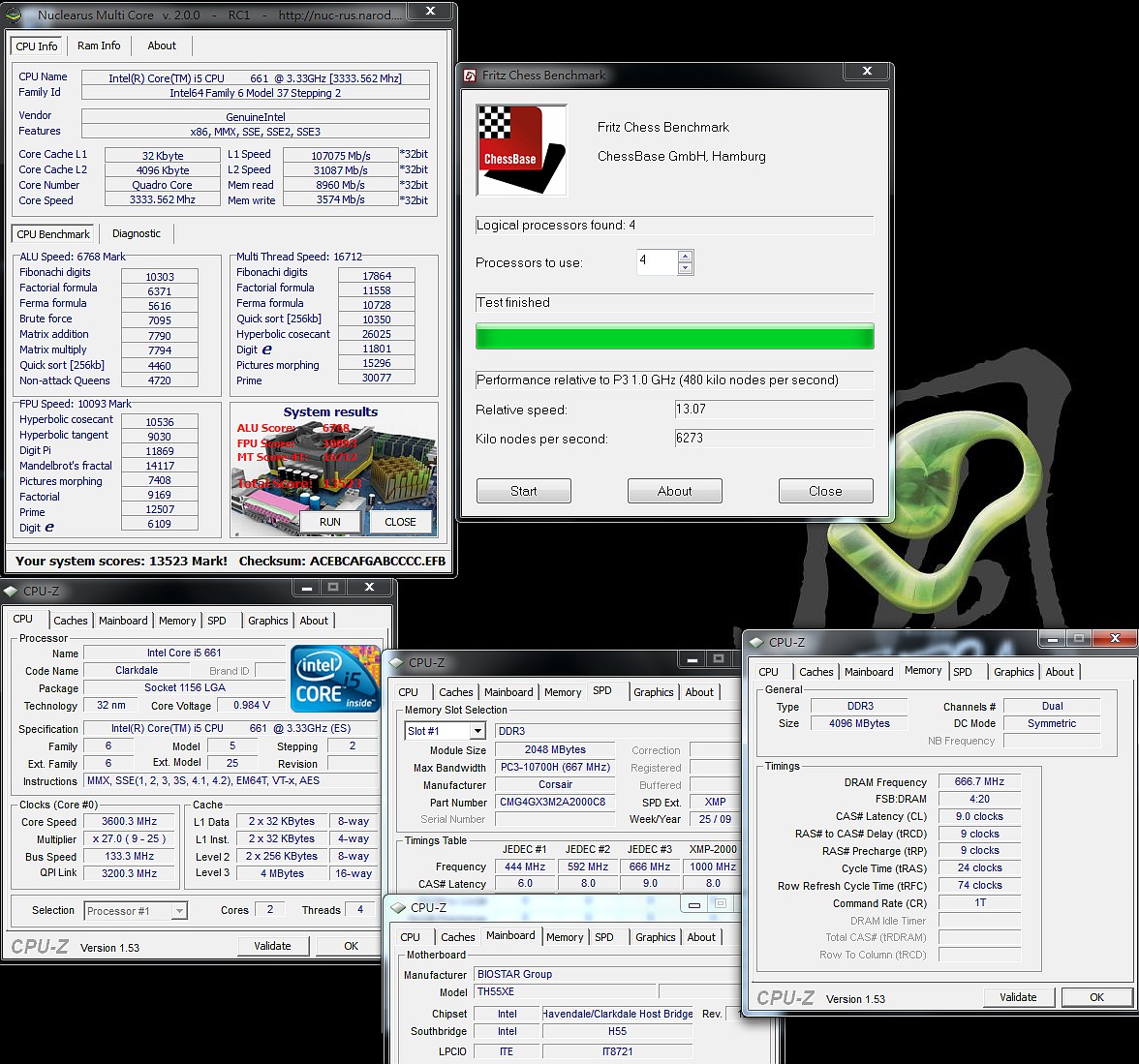
Task: Click title icon of CPU-Z Timings window
Action: coord(757,643)
